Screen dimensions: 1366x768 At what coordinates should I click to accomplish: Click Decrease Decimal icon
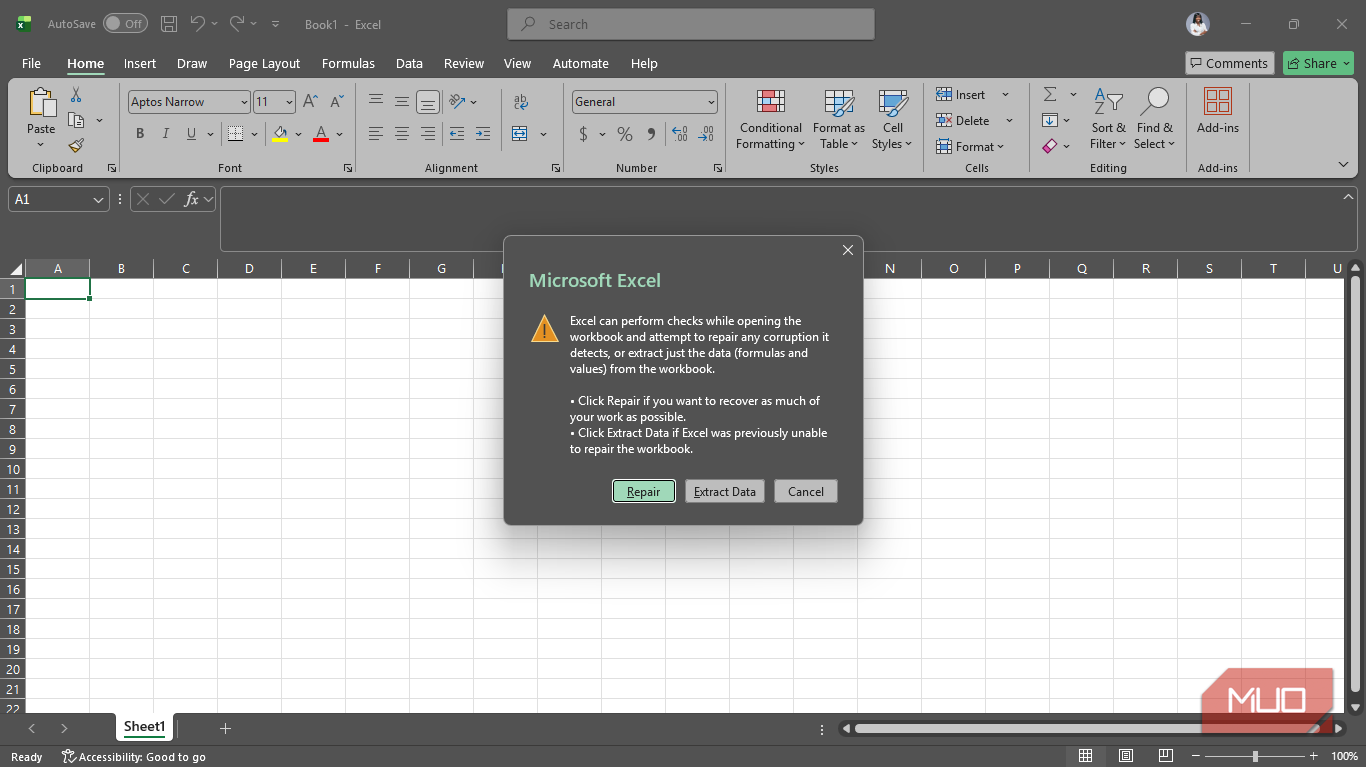[707, 134]
